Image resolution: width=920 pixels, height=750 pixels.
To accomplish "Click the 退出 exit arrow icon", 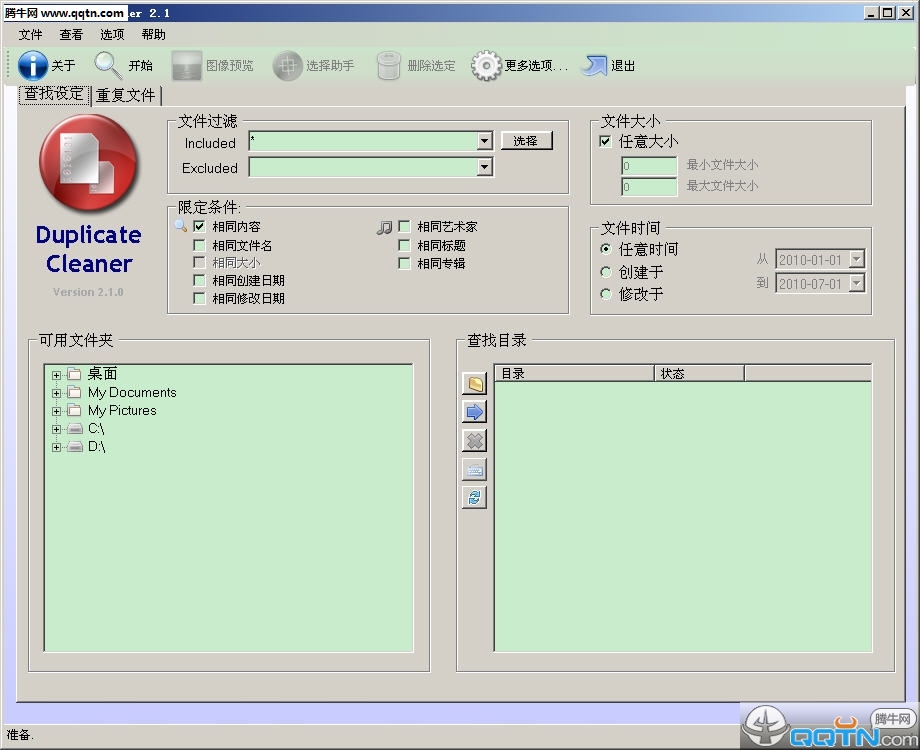I will point(594,65).
